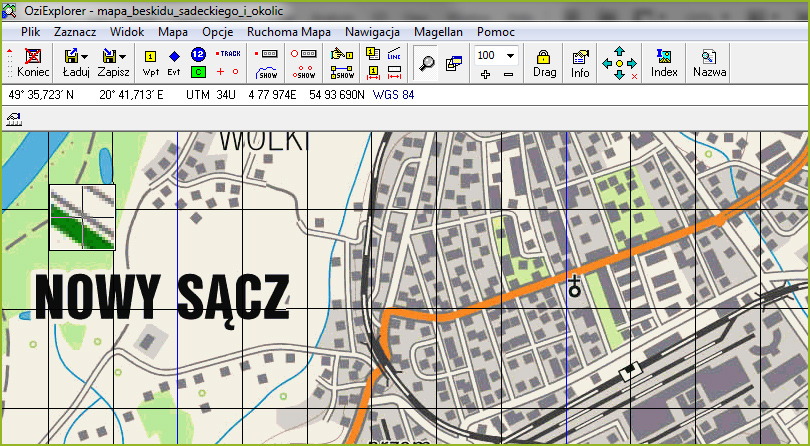Open the zoom level 100 dropdown
This screenshot has height=446, width=810.
pos(510,56)
